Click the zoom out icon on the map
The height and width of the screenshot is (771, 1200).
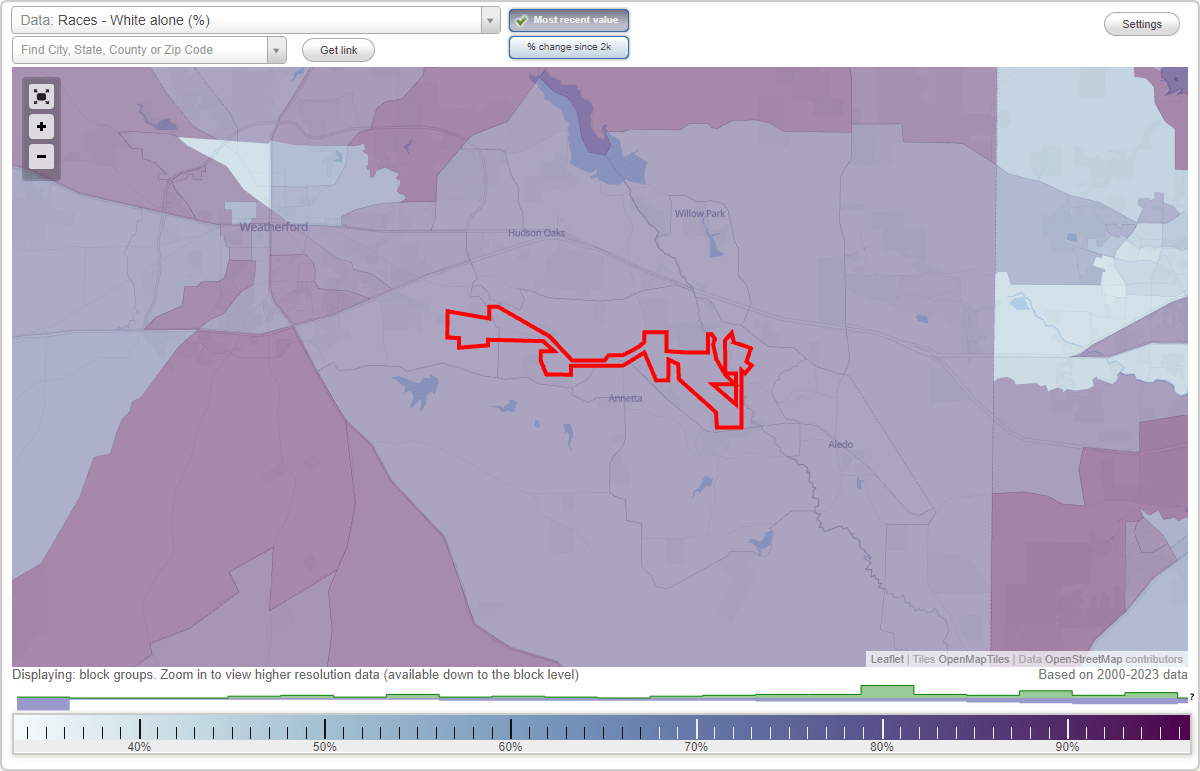pos(41,157)
